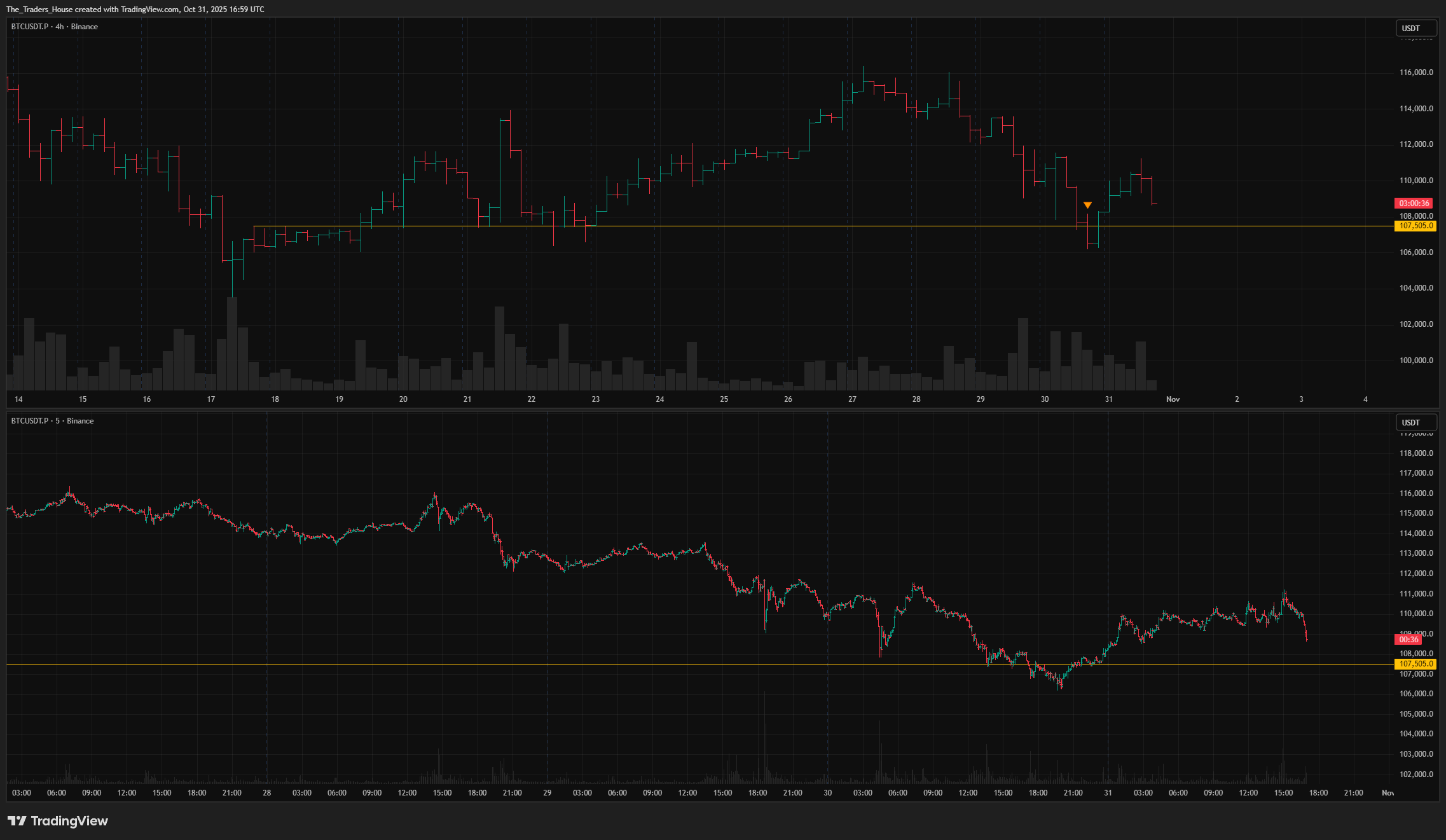Click the header text 'The_Traders_House created with TradingView.com'
Image resolution: width=1446 pixels, height=840 pixels.
(x=93, y=10)
